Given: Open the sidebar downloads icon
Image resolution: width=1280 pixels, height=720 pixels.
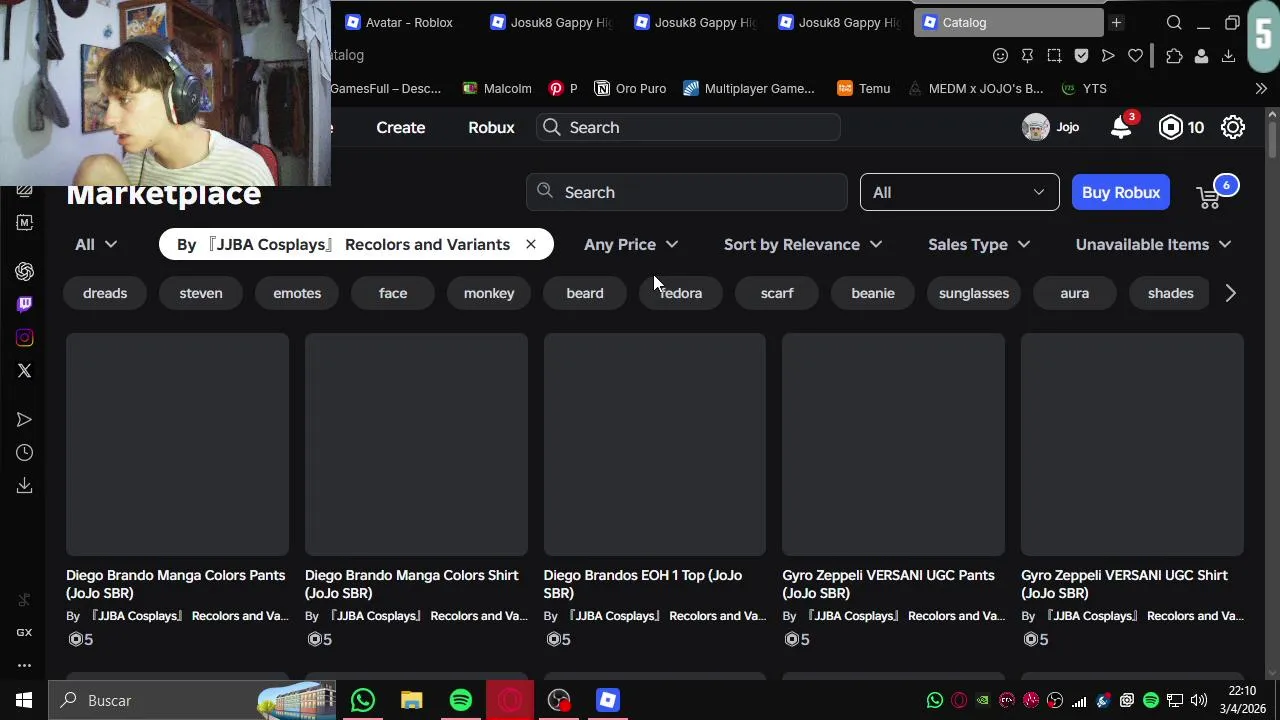Looking at the screenshot, I should point(25,486).
